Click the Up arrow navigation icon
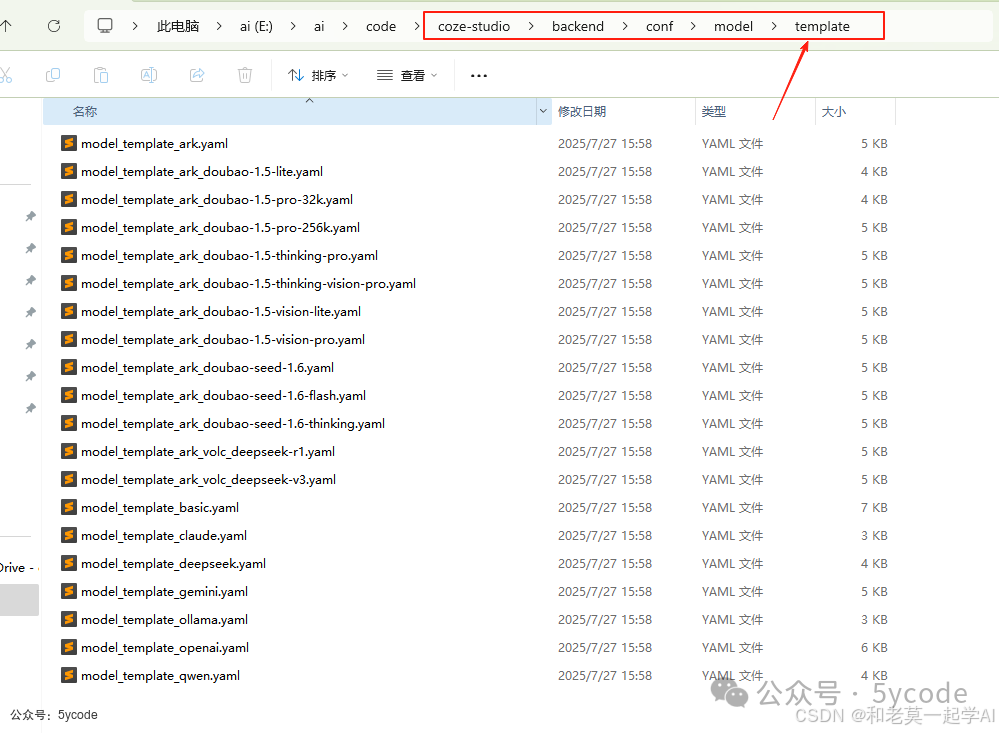 tap(6, 26)
